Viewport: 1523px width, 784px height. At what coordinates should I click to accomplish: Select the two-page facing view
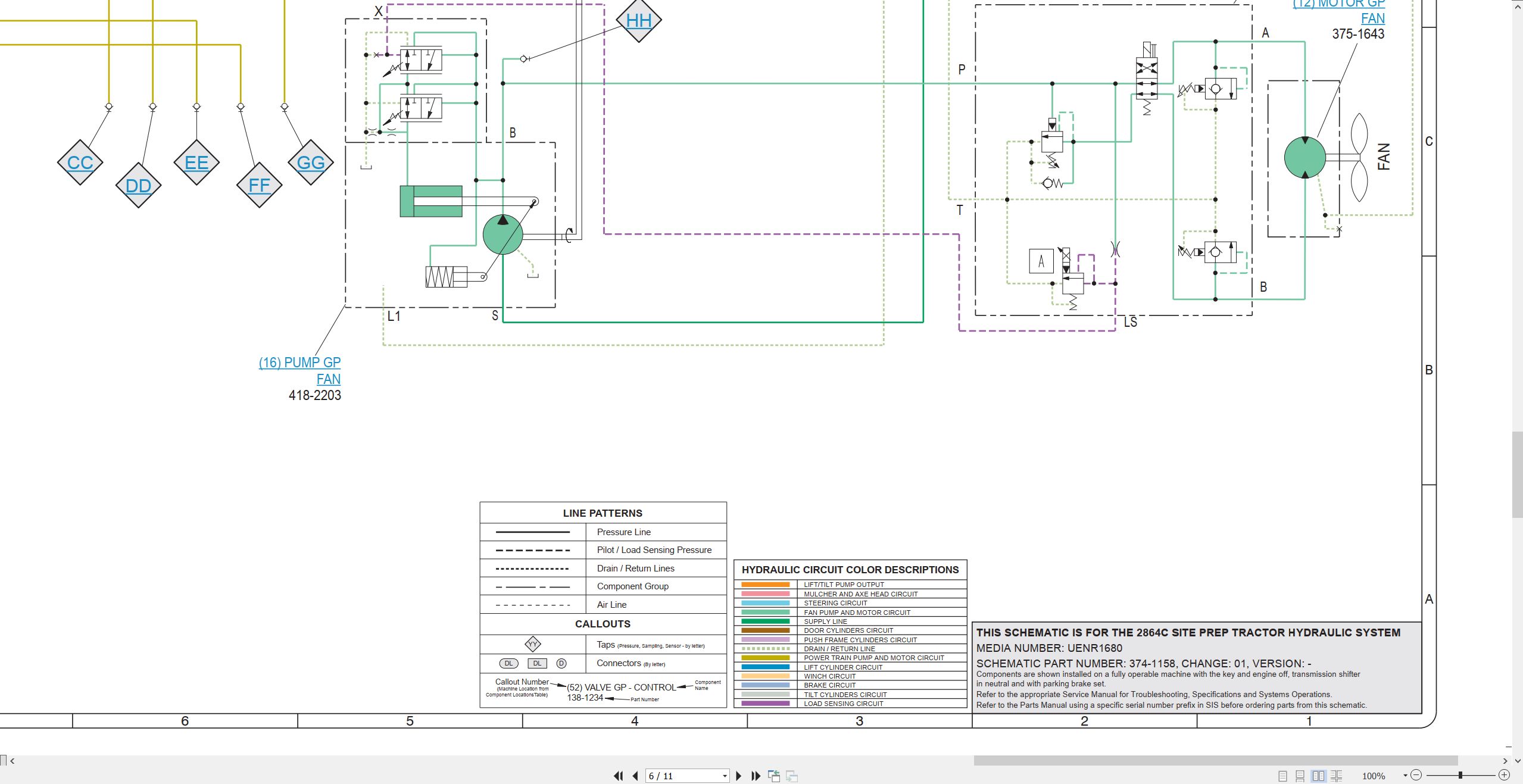(1319, 776)
